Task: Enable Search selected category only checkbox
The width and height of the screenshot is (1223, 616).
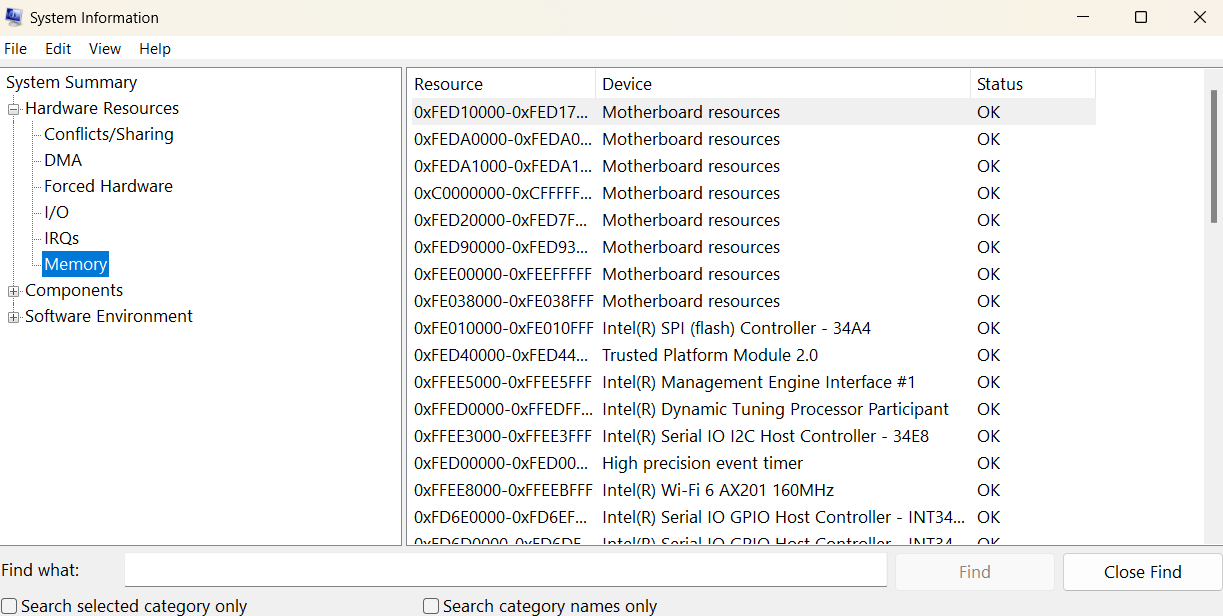Action: click(x=9, y=606)
